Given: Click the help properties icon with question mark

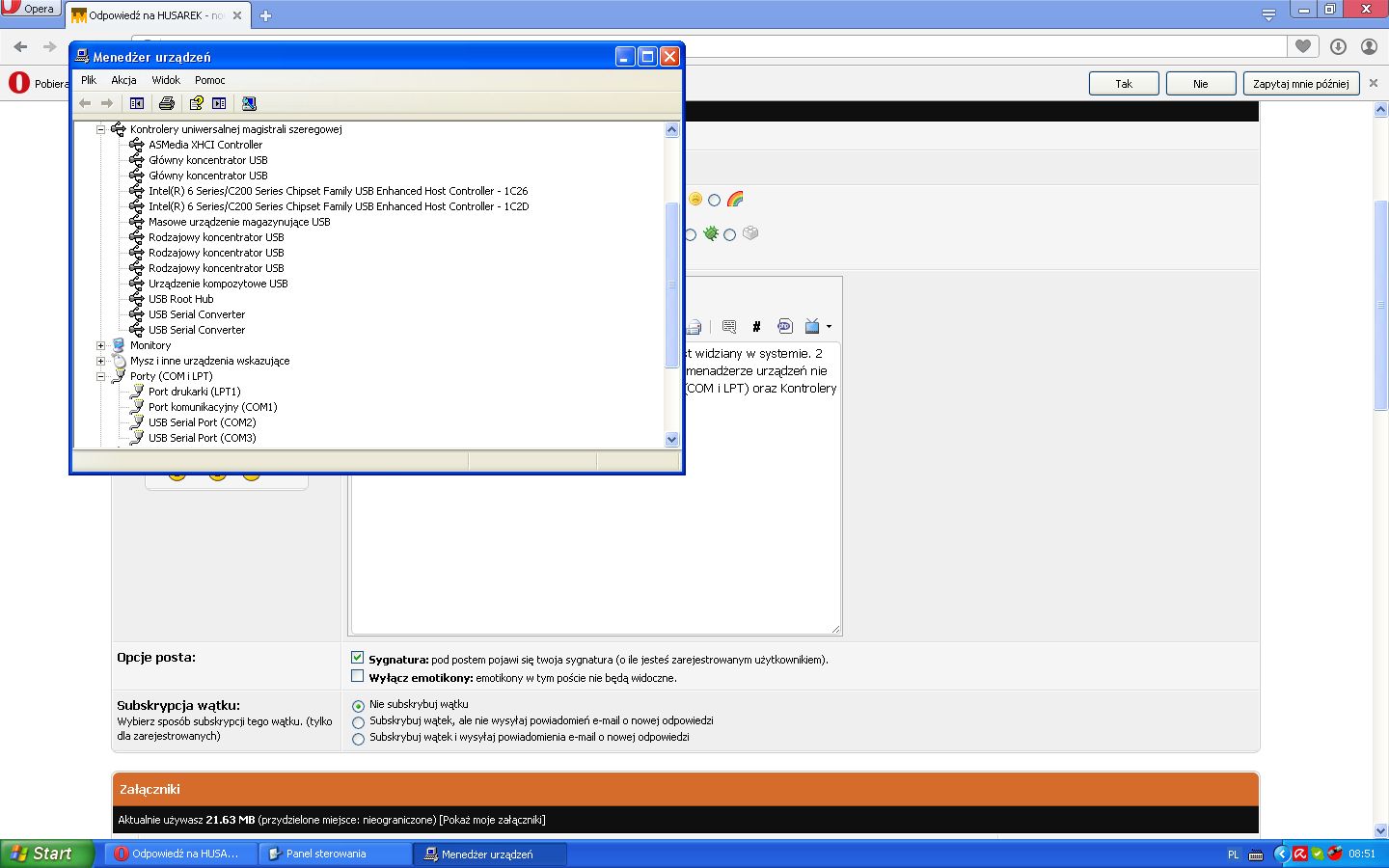Looking at the screenshot, I should point(197,103).
